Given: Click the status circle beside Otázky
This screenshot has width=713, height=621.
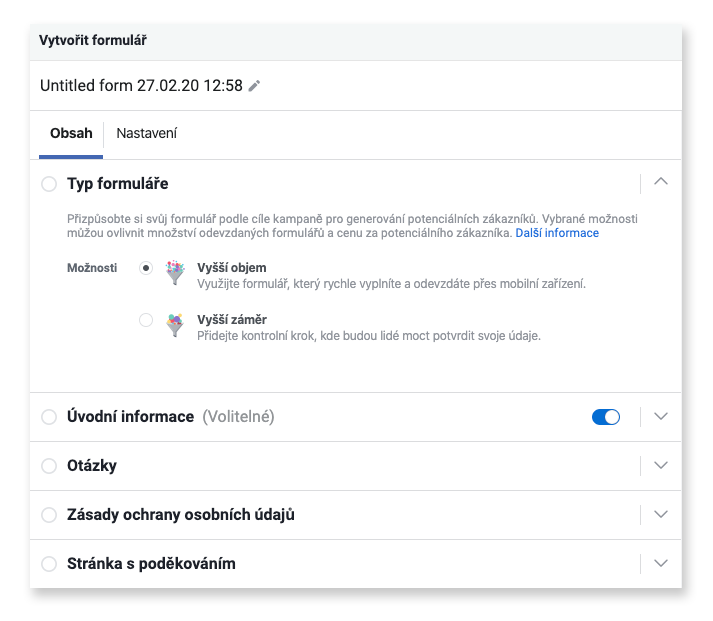Looking at the screenshot, I should pos(49,466).
